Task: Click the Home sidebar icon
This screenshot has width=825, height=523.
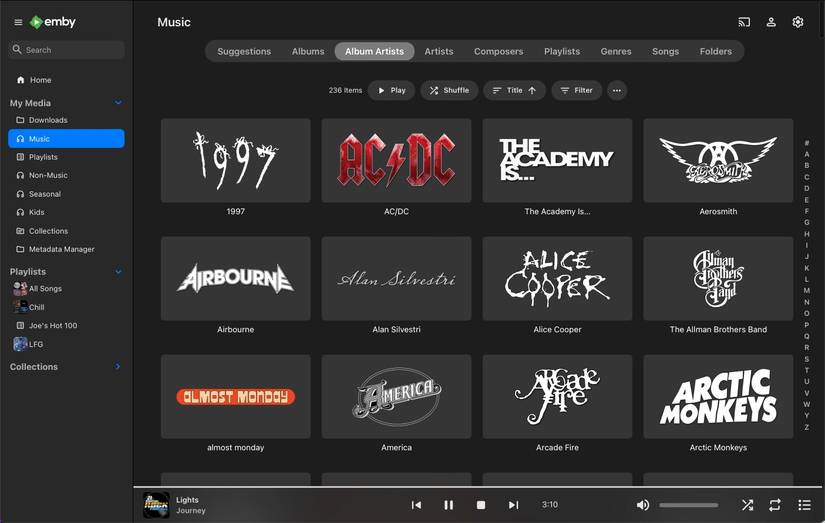Action: tap(21, 80)
